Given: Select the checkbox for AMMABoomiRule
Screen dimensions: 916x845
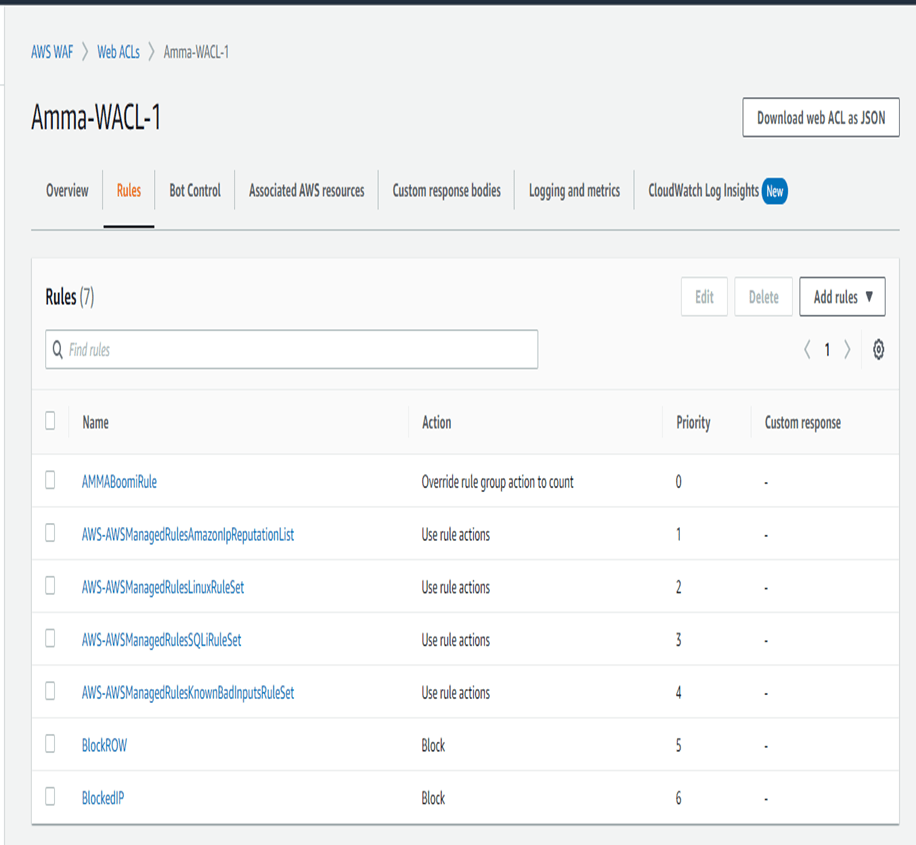Looking at the screenshot, I should (50, 481).
